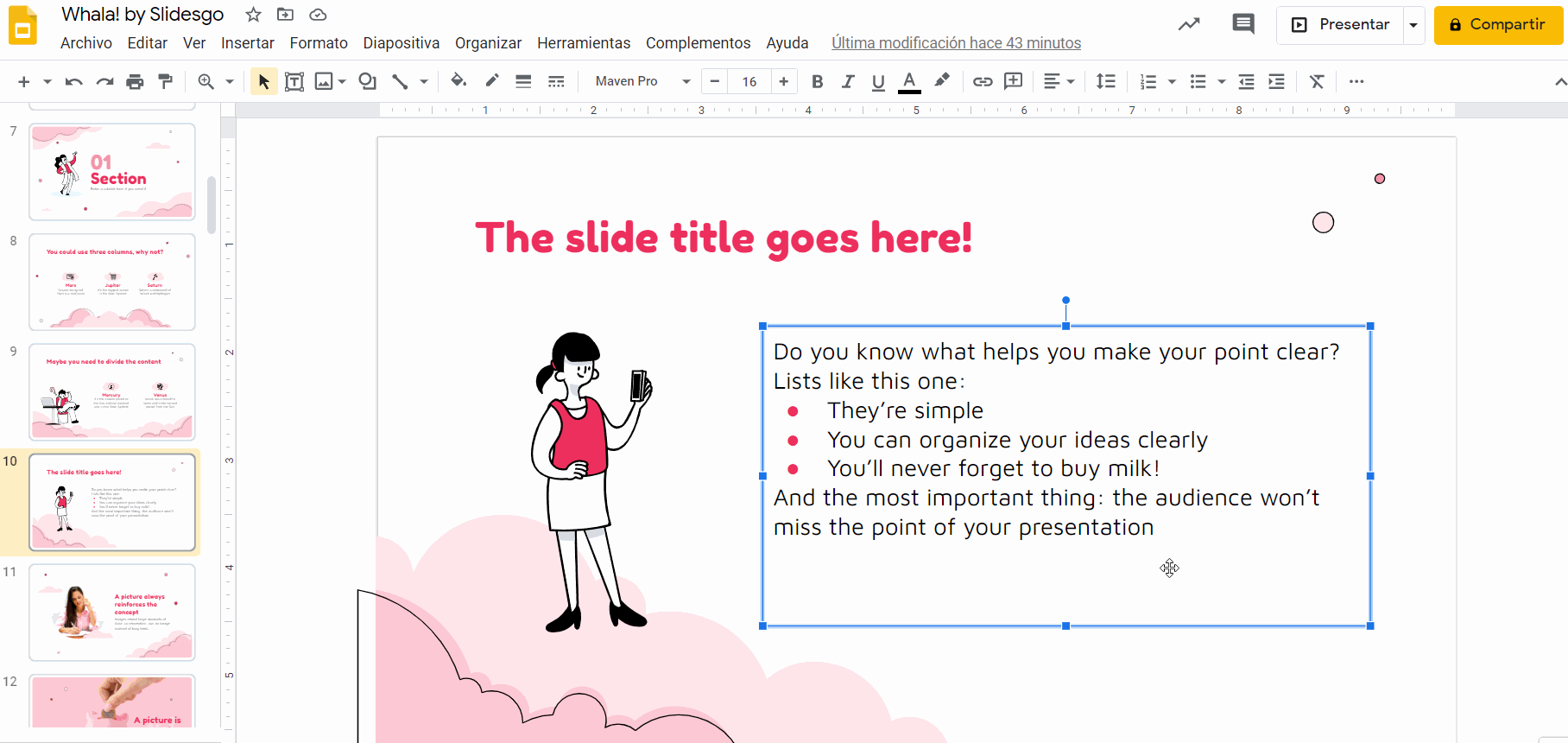
Task: Add a comment from toolbar
Action: (x=1014, y=81)
